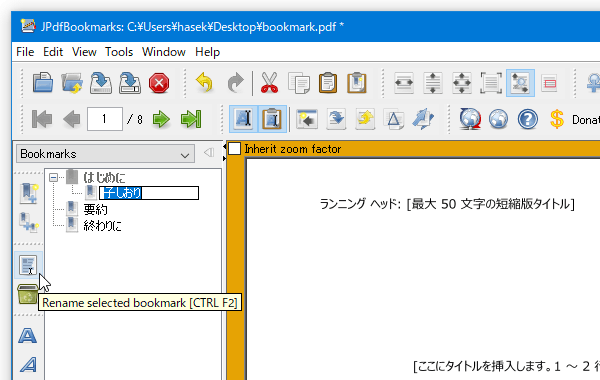Open the Help menu
The width and height of the screenshot is (600, 380).
coord(207,52)
